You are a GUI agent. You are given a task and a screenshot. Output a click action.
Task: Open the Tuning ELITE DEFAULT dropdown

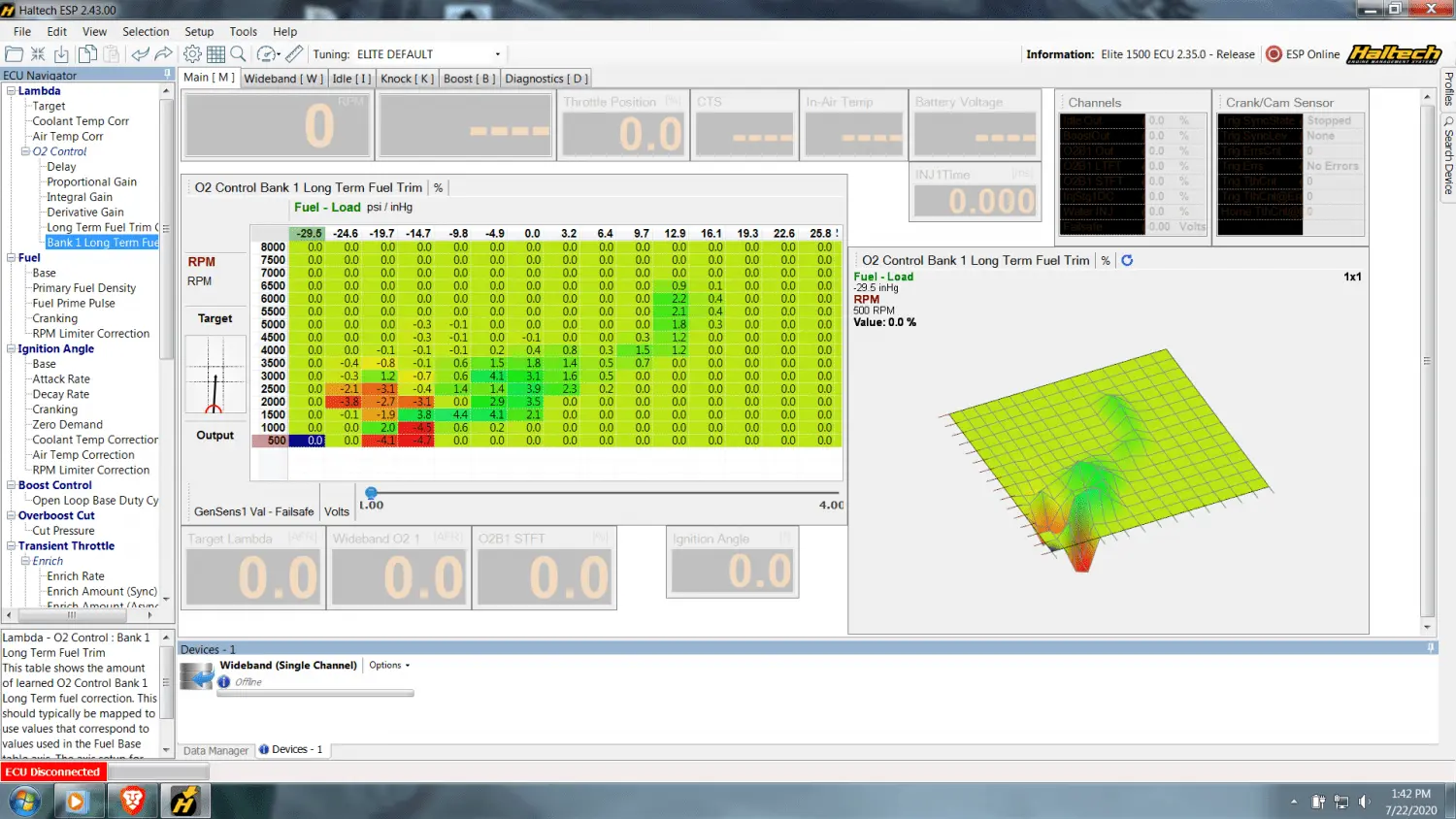tap(498, 54)
